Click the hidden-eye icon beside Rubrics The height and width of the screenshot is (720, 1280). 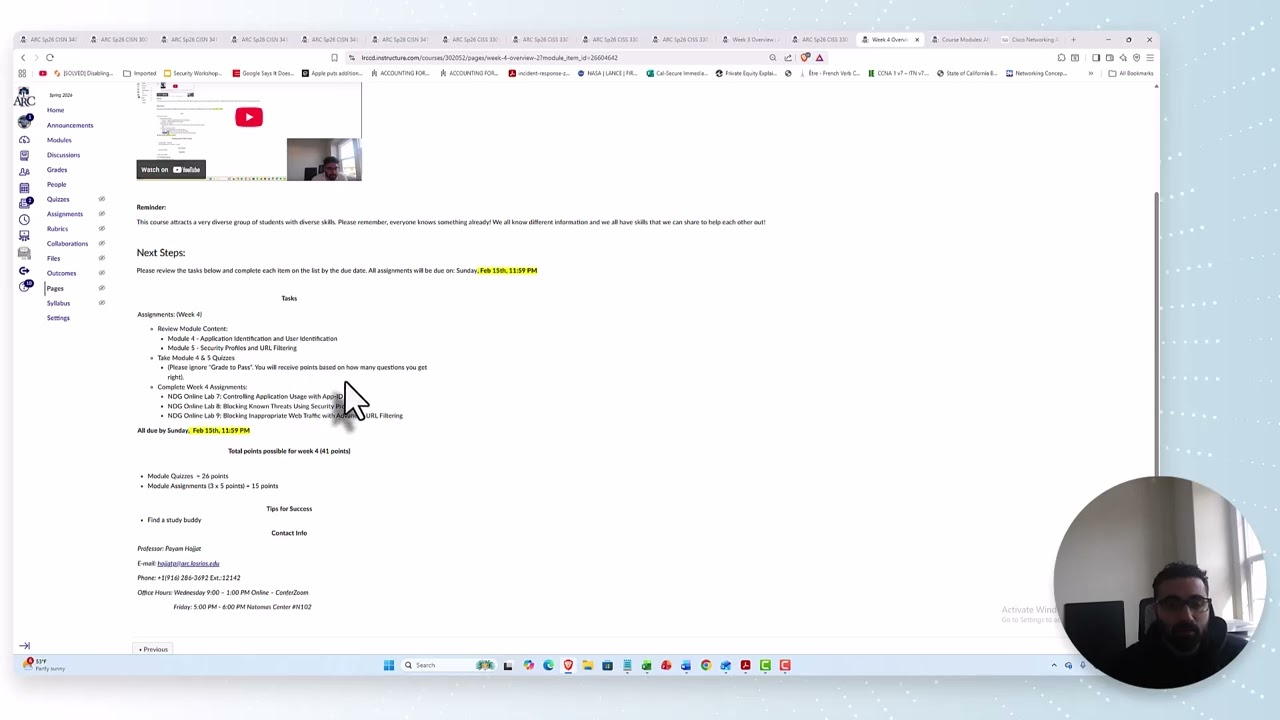click(x=101, y=229)
